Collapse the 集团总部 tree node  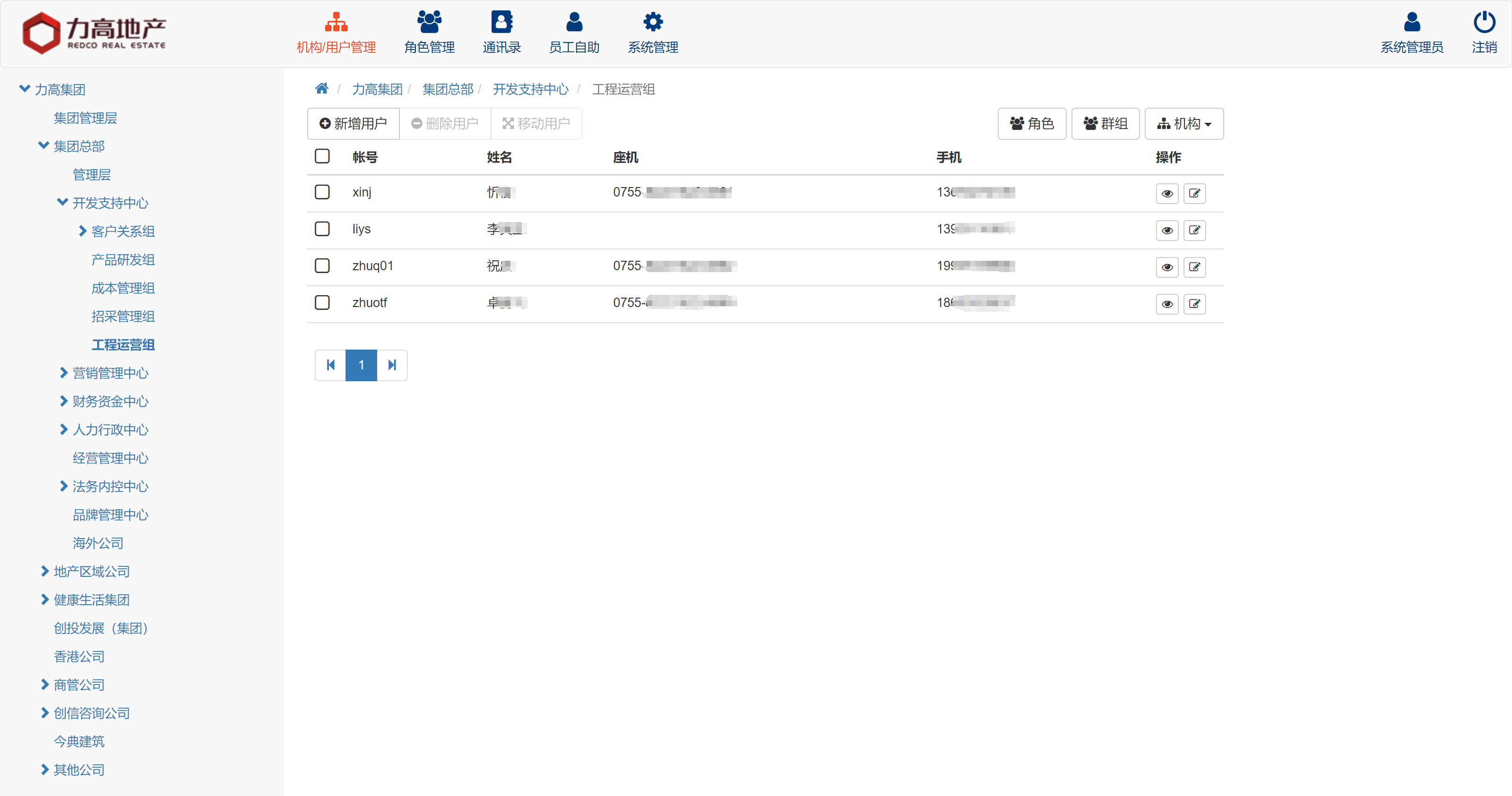(43, 145)
